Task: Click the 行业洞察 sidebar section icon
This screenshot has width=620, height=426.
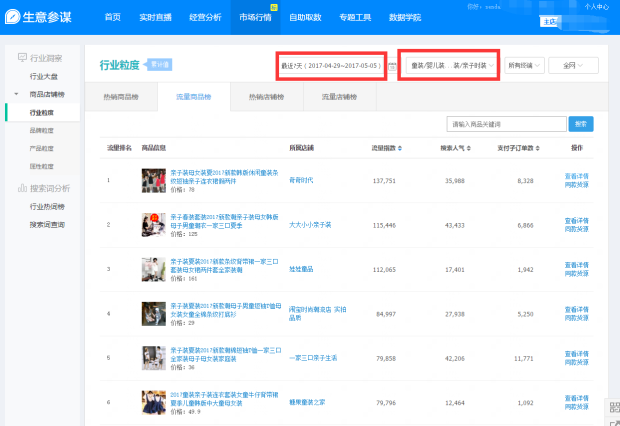Action: (x=22, y=58)
